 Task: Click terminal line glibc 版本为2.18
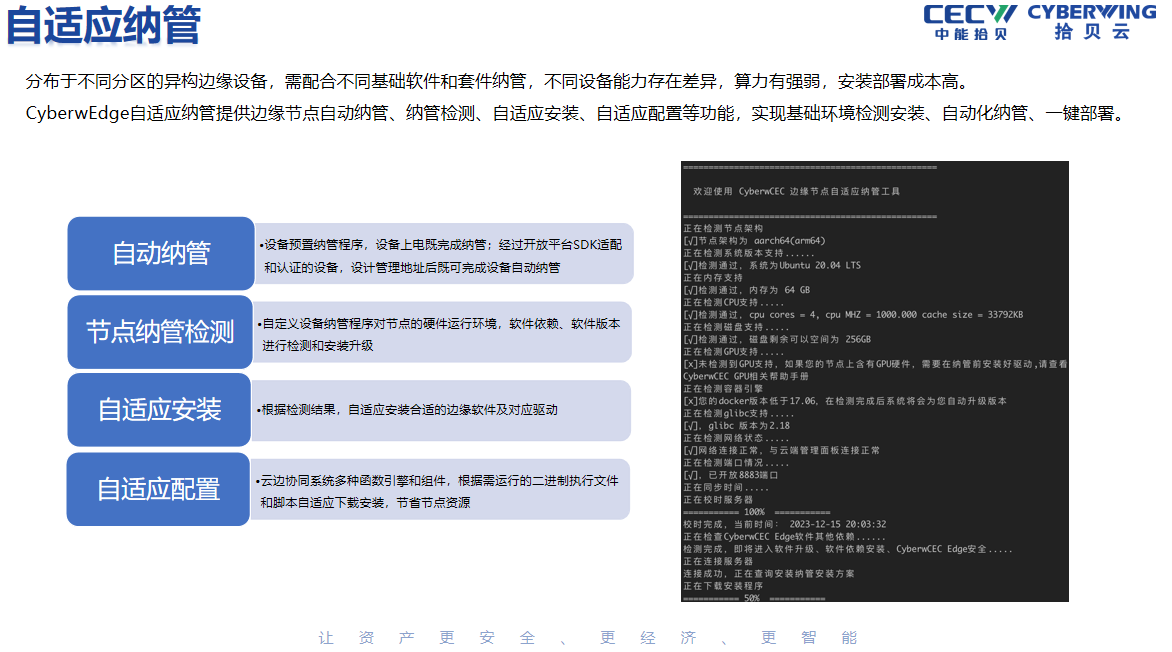tap(736, 425)
